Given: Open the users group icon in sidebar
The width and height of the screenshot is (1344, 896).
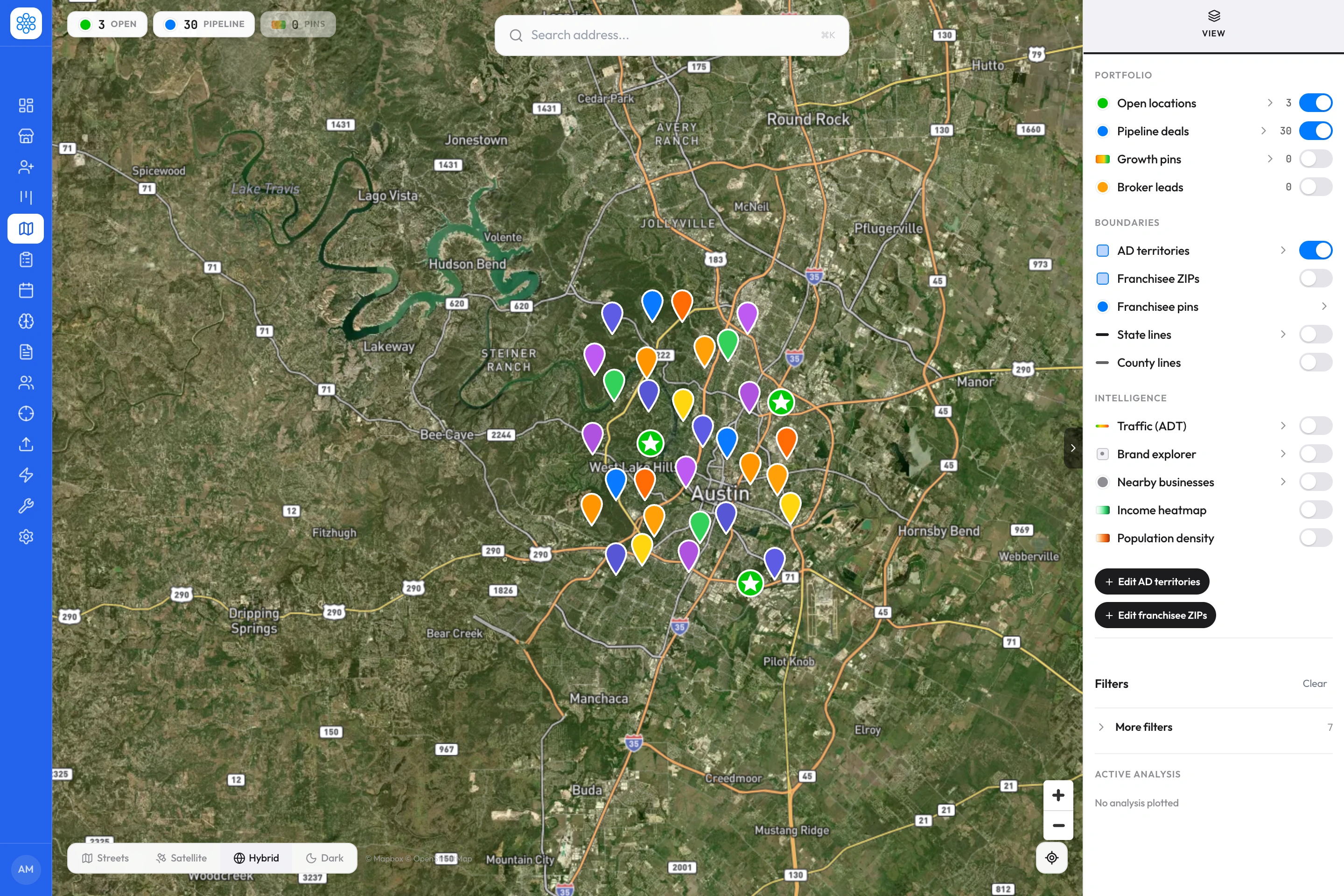Looking at the screenshot, I should pos(26,383).
